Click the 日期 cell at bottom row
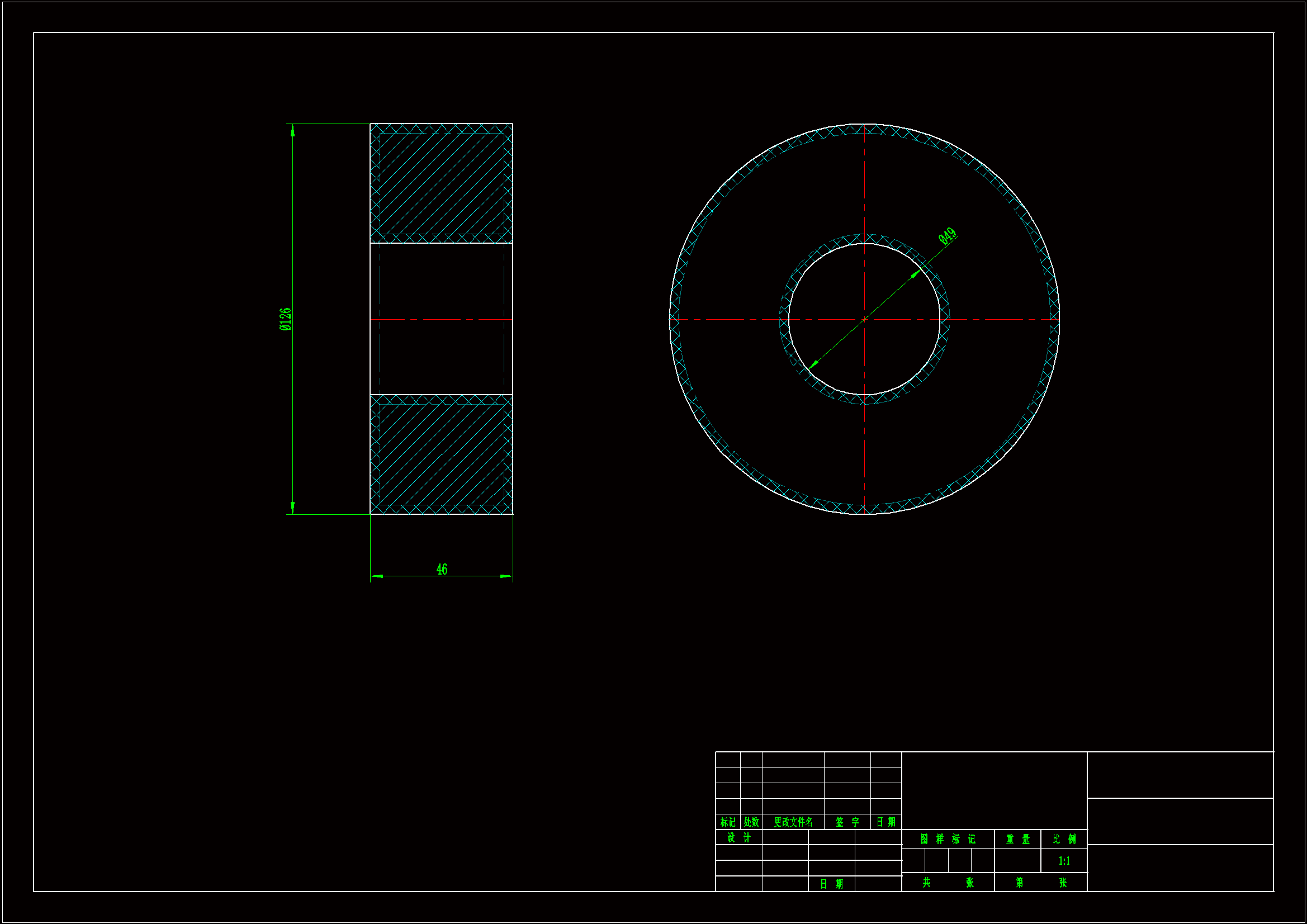The width and height of the screenshot is (1307, 924). pos(831,884)
